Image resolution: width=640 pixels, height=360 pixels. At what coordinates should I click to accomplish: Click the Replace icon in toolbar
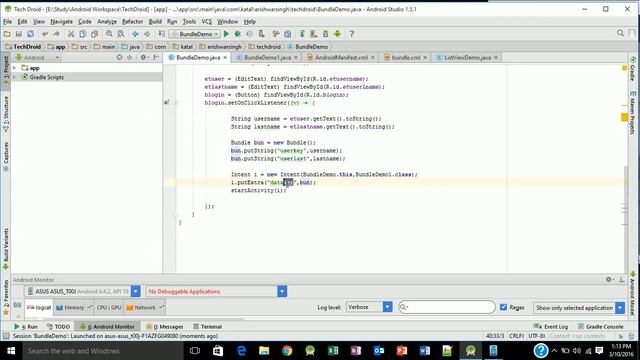tap(121, 34)
